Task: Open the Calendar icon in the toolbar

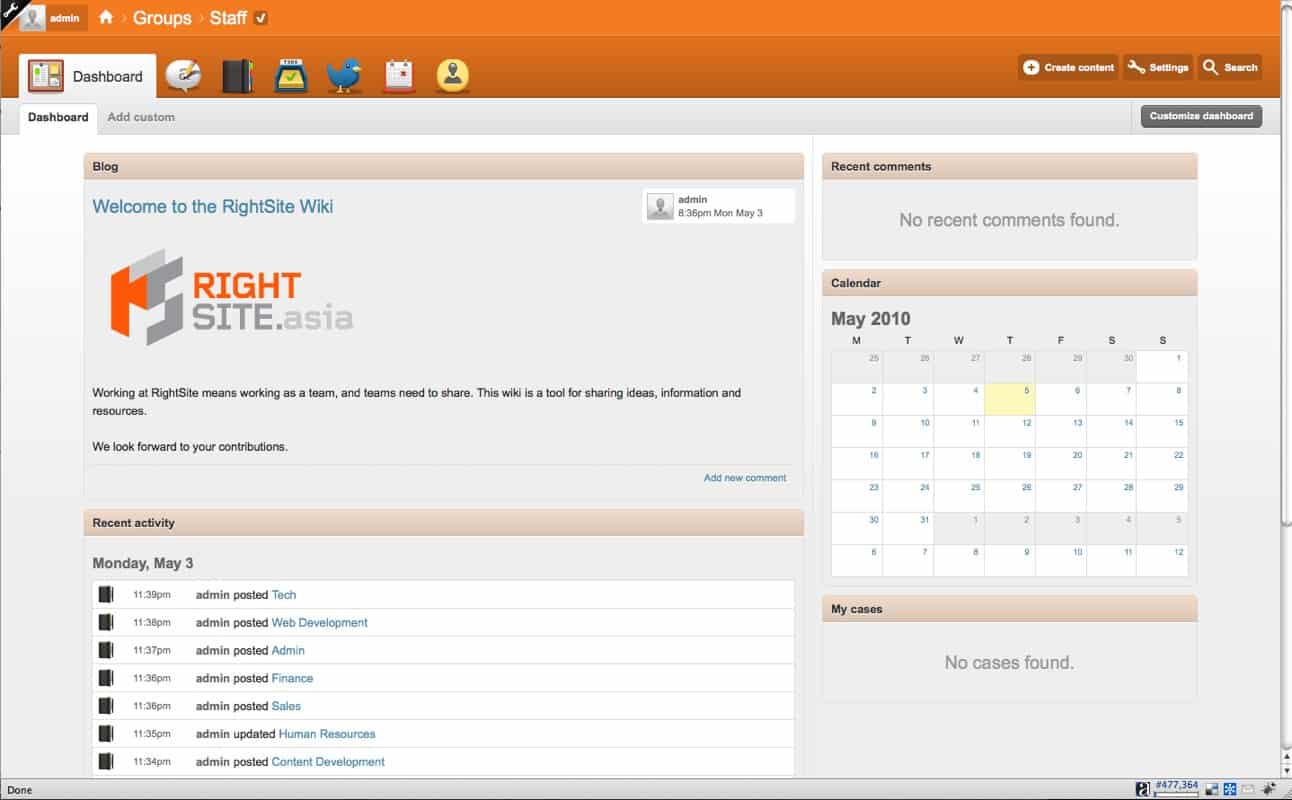Action: [399, 76]
